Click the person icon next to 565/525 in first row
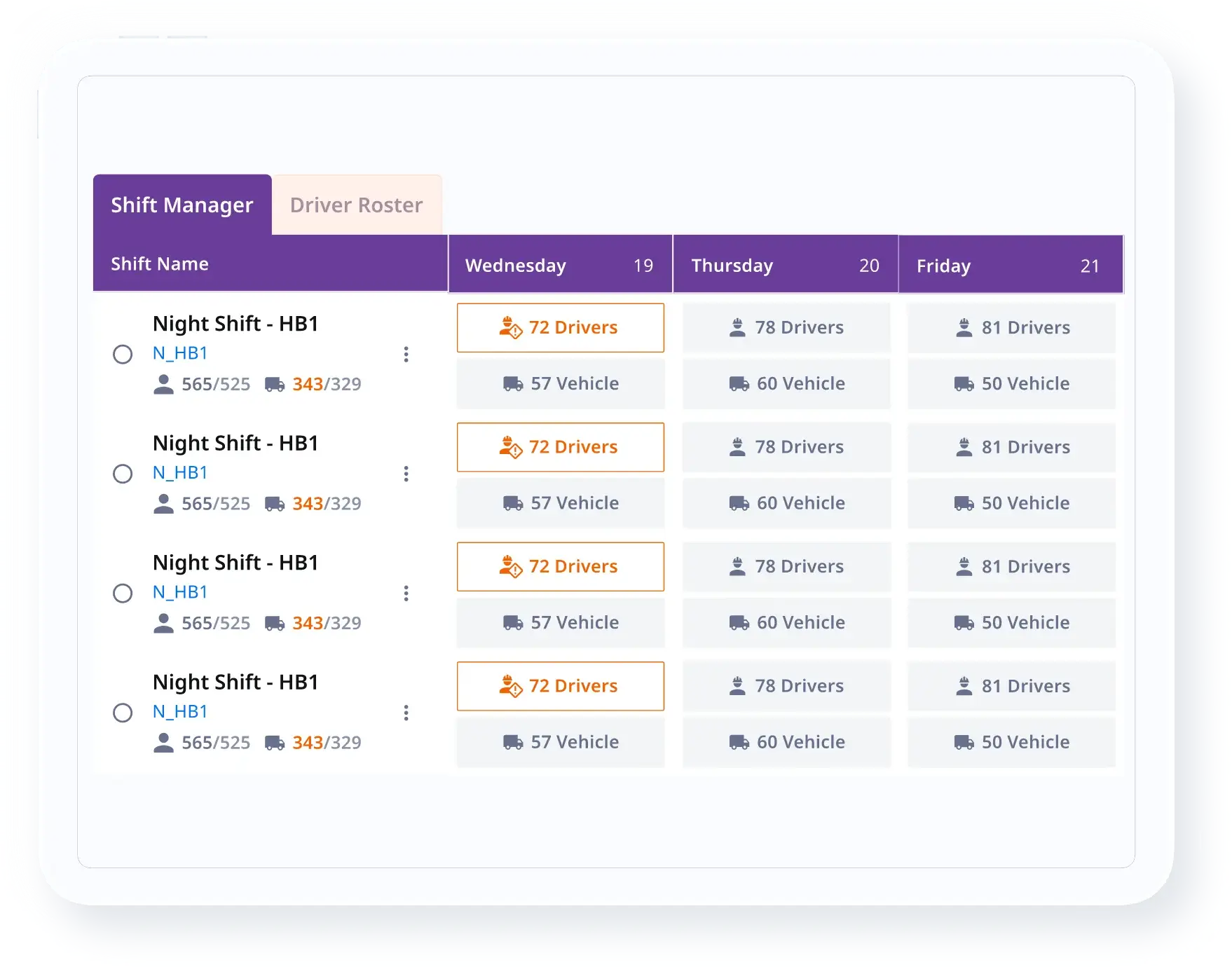 click(164, 384)
